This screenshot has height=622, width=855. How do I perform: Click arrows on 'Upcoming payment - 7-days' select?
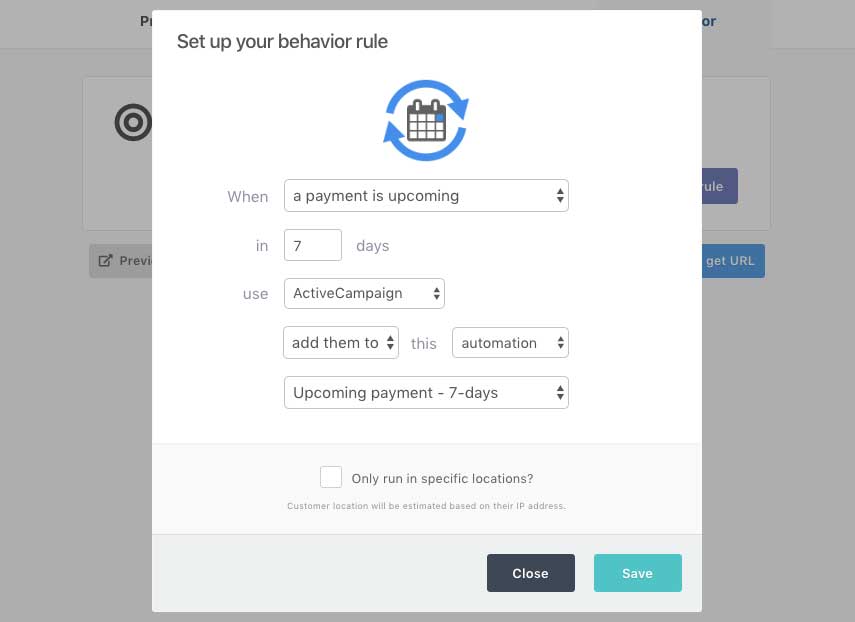[x=560, y=392]
